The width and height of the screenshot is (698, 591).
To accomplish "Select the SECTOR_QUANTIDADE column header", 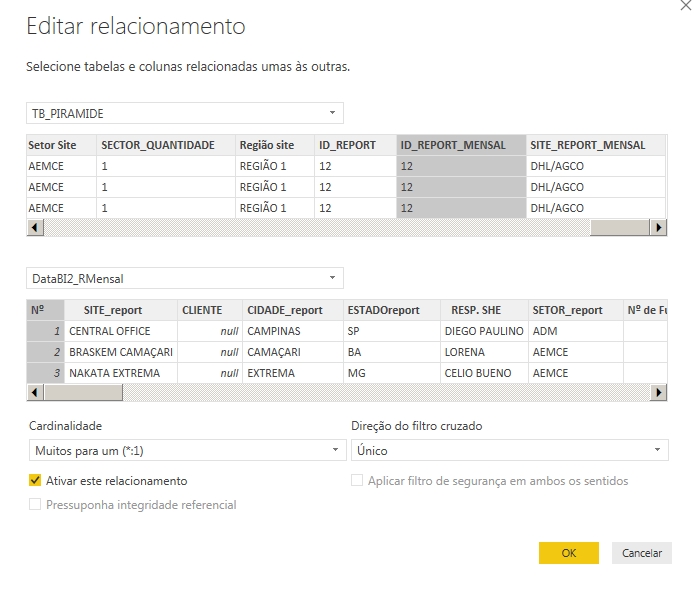I will coord(166,145).
